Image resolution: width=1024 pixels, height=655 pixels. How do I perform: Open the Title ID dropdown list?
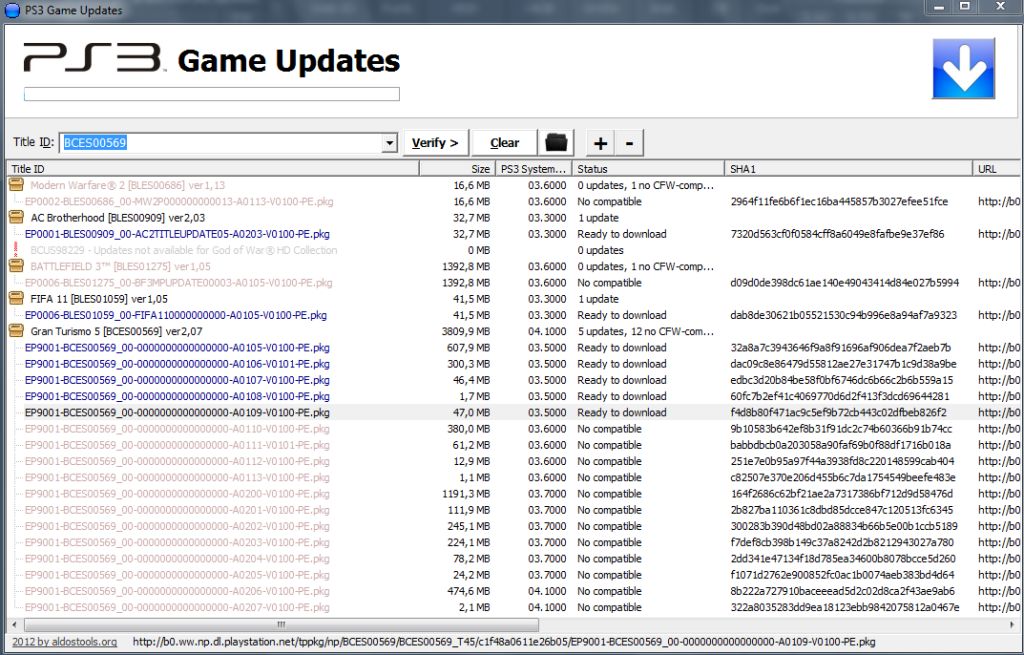(390, 142)
